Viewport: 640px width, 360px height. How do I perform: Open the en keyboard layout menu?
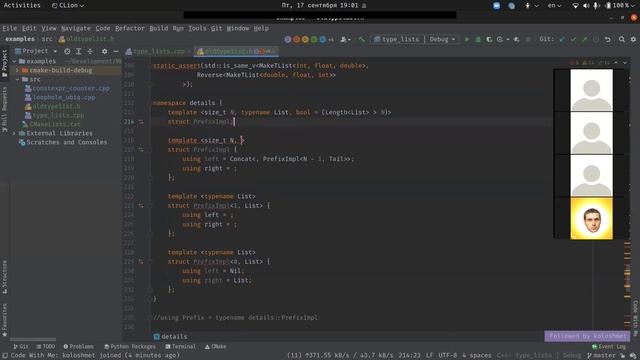point(554,5)
